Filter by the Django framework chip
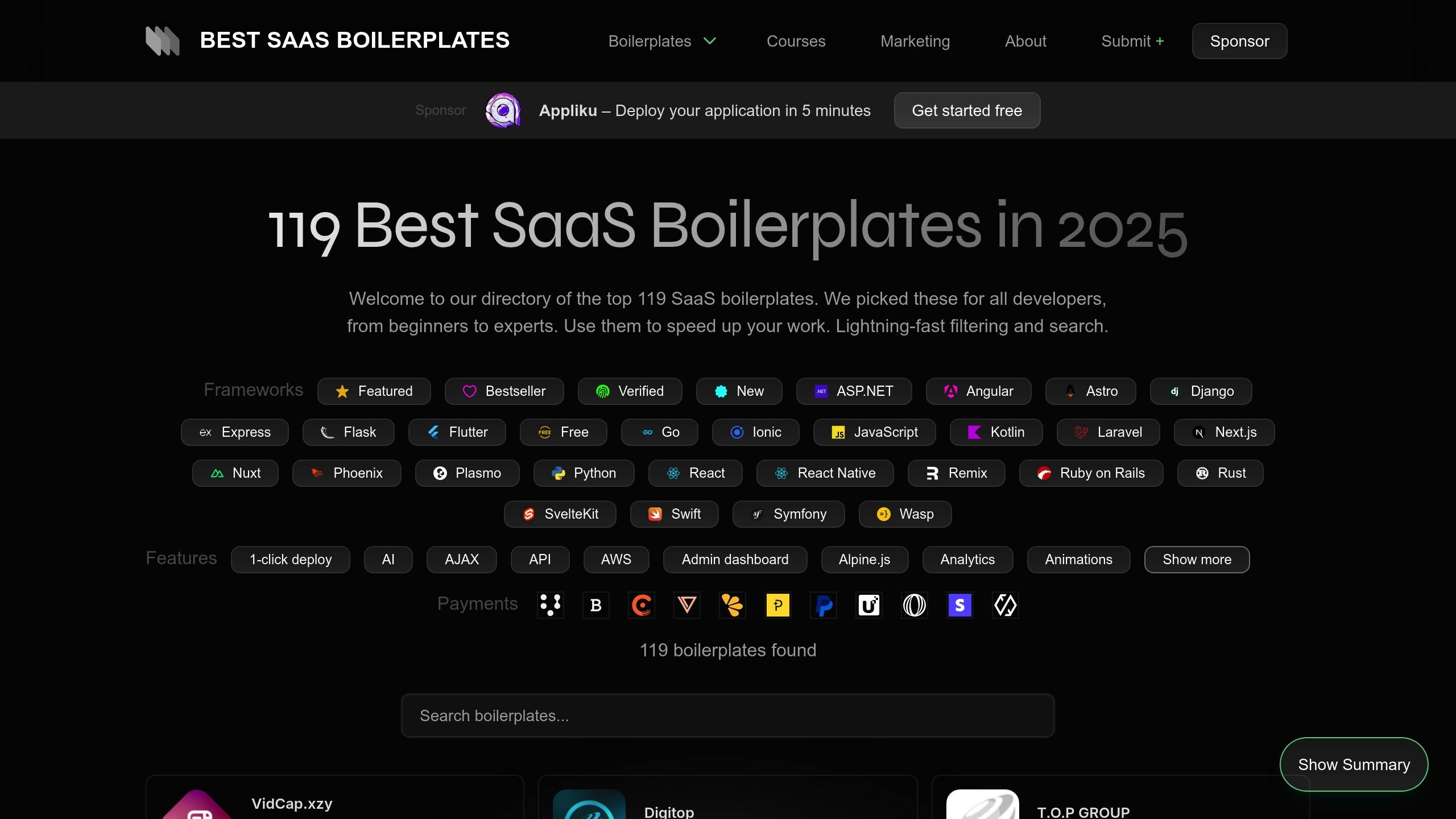1456x819 pixels. (1201, 391)
